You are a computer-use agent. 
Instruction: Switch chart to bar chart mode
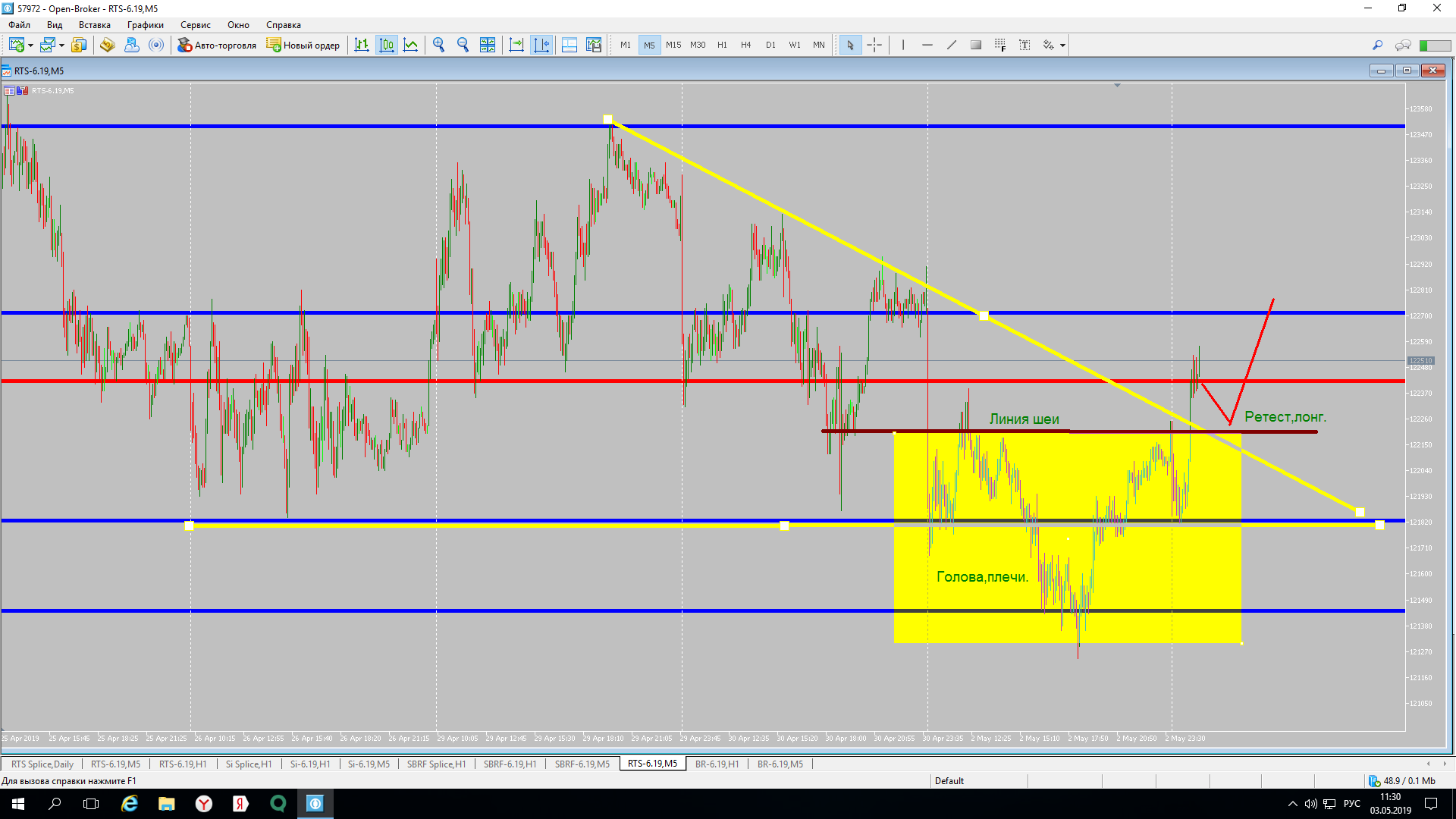coord(362,45)
